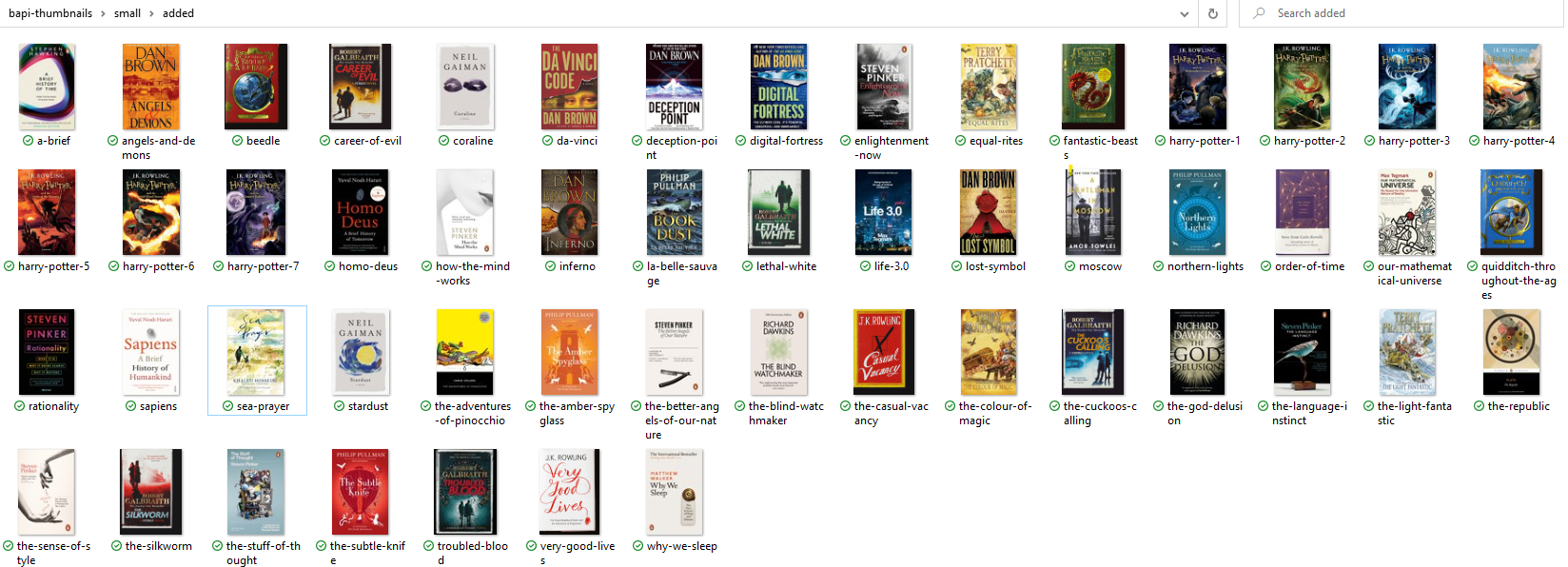
Task: Select the harry-potter-1 cover thumbnail
Action: tap(1198, 87)
